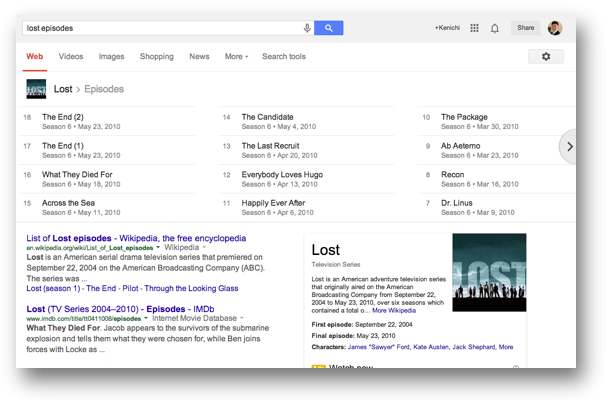Expand the Internet Movie Database dropdown arrow
This screenshot has height=400, width=606.
(242, 318)
